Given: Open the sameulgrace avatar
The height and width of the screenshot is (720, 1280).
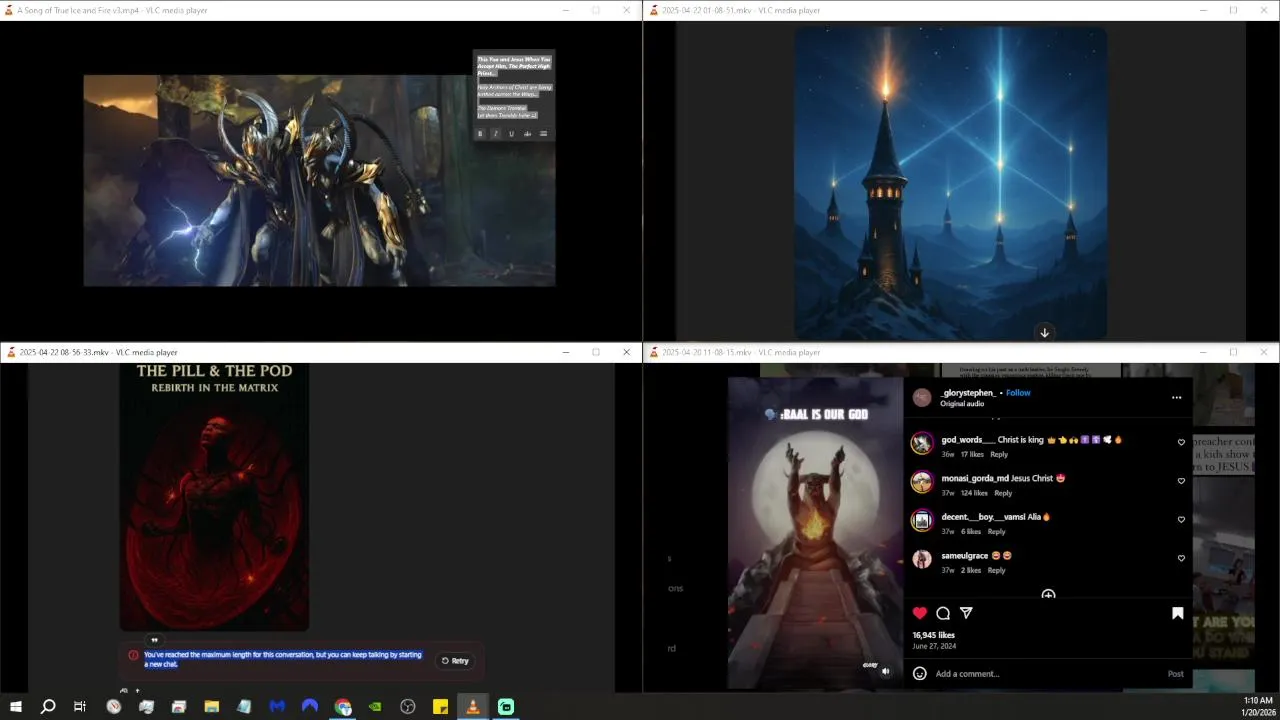Looking at the screenshot, I should click(922, 559).
